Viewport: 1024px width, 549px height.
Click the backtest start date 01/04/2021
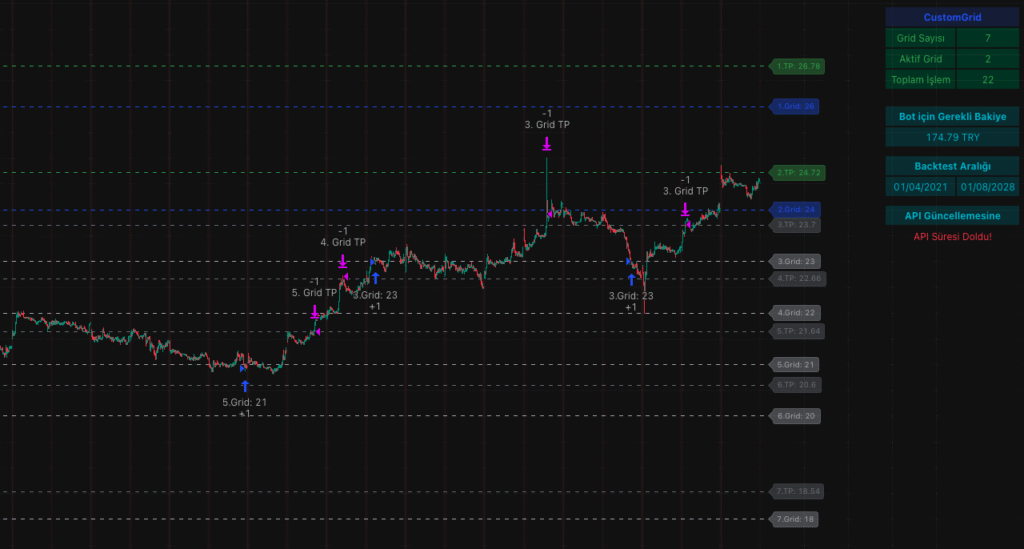[x=920, y=186]
